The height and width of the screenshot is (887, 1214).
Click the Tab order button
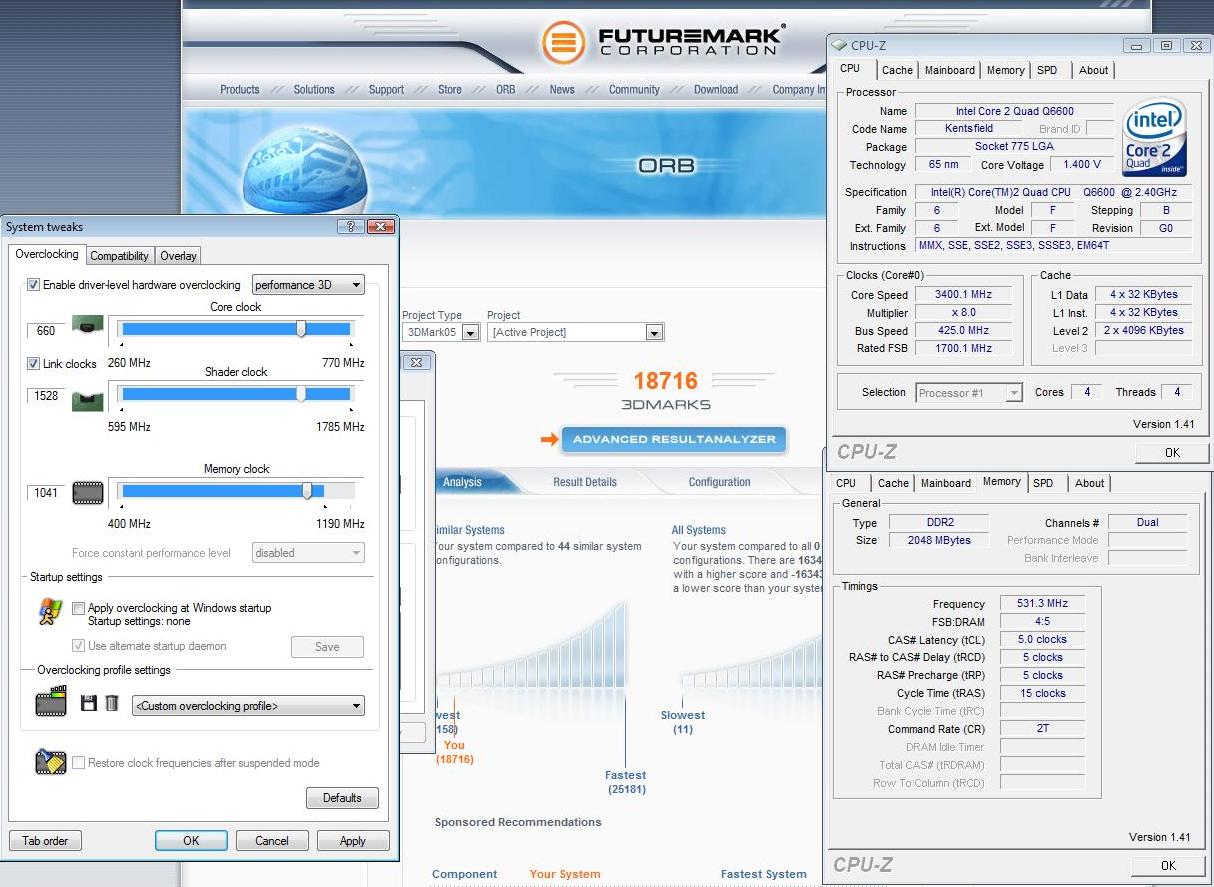click(x=45, y=841)
